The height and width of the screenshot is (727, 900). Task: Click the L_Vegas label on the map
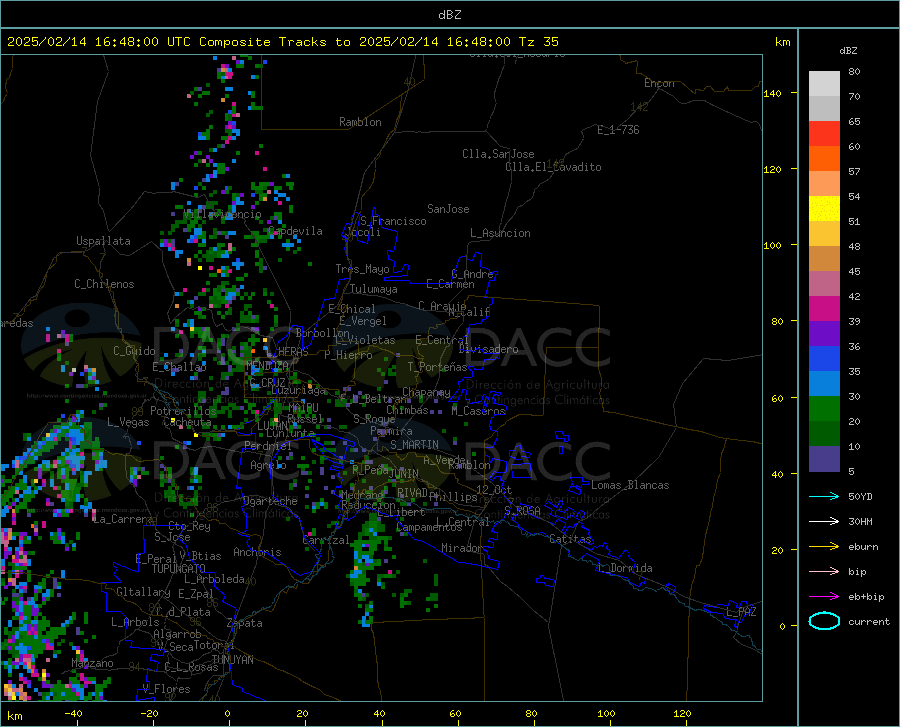pos(129,422)
